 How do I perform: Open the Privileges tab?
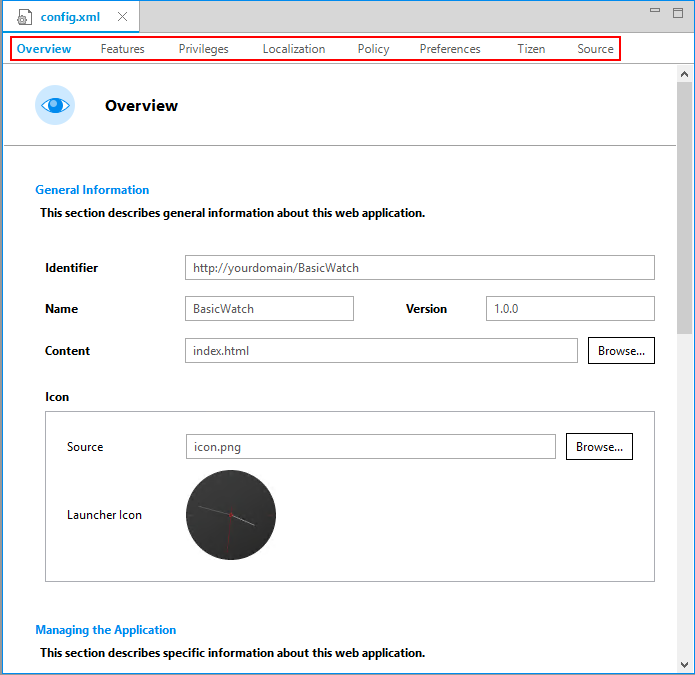(x=203, y=49)
